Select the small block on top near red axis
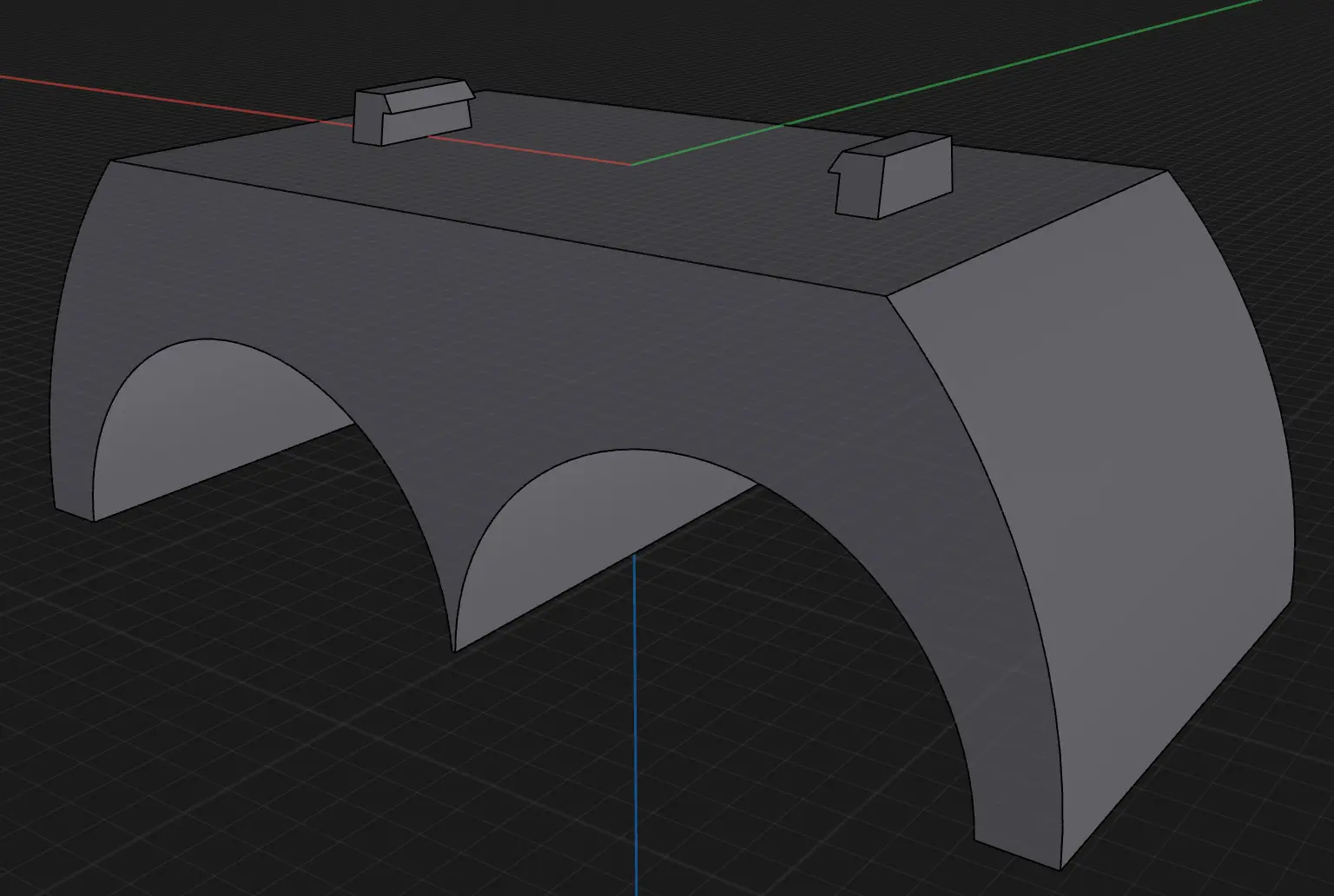The height and width of the screenshot is (896, 1334). click(412, 112)
